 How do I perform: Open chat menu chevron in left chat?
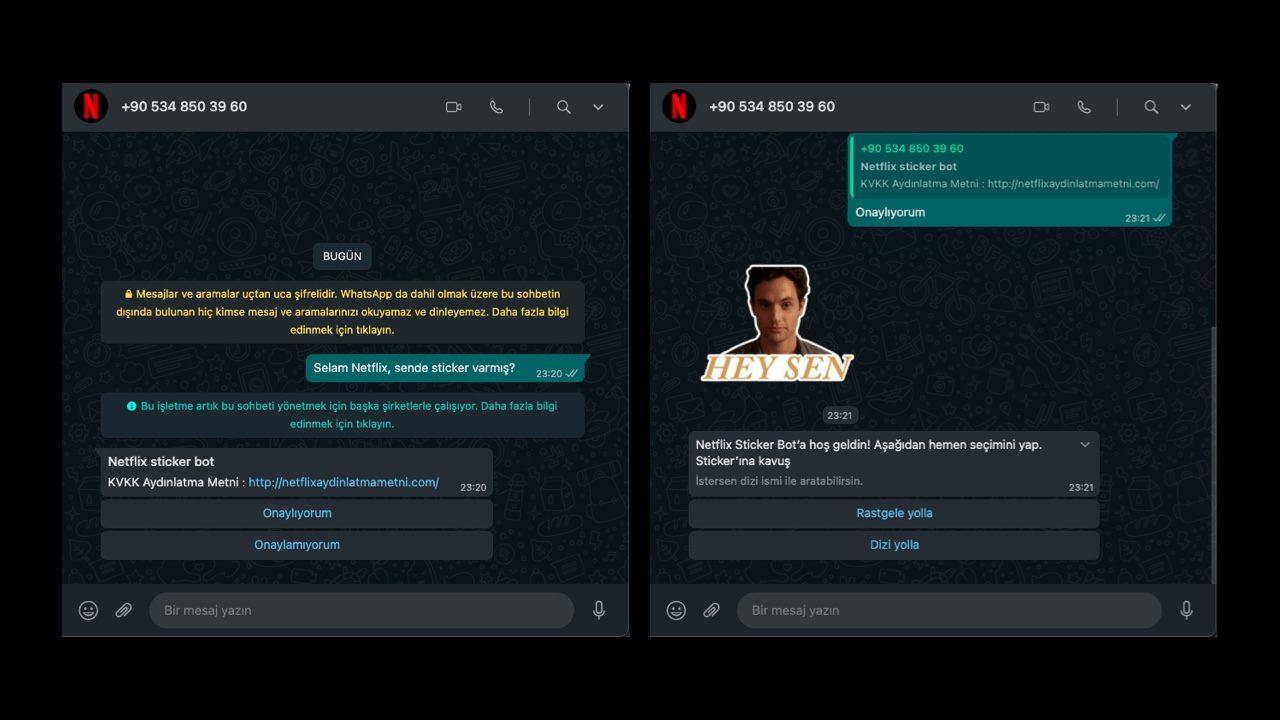(598, 107)
